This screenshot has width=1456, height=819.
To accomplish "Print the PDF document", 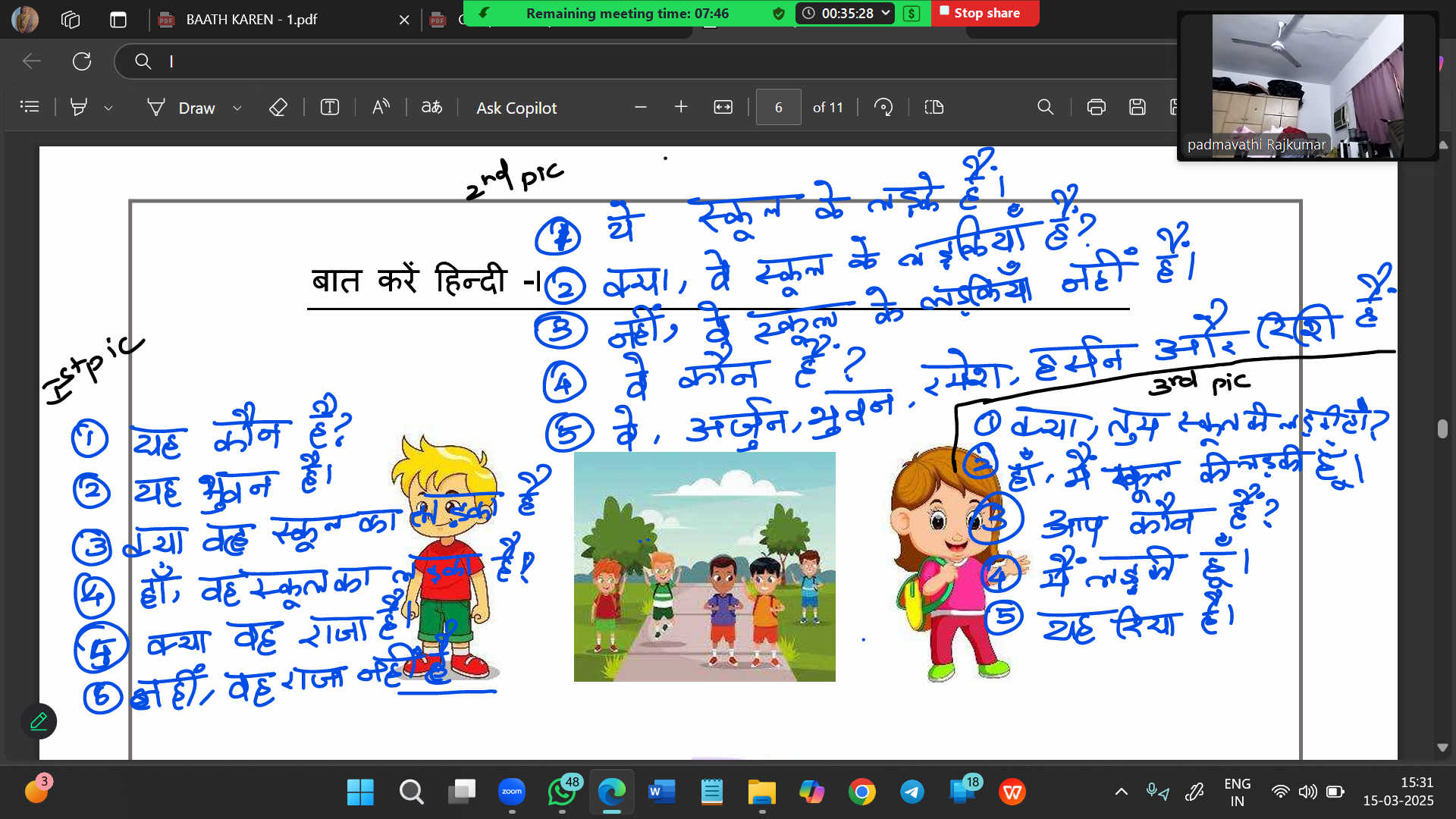I will [1096, 107].
